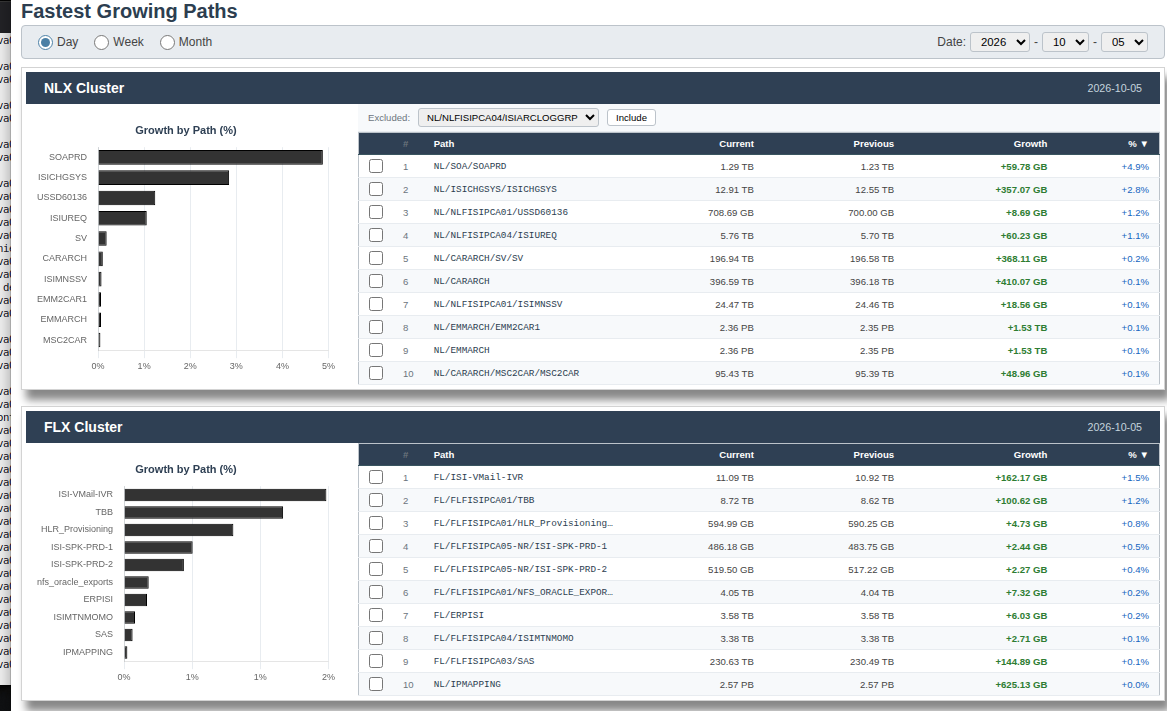This screenshot has width=1167, height=711.
Task: Click the growth value +625.13 GB
Action: coord(1021,685)
